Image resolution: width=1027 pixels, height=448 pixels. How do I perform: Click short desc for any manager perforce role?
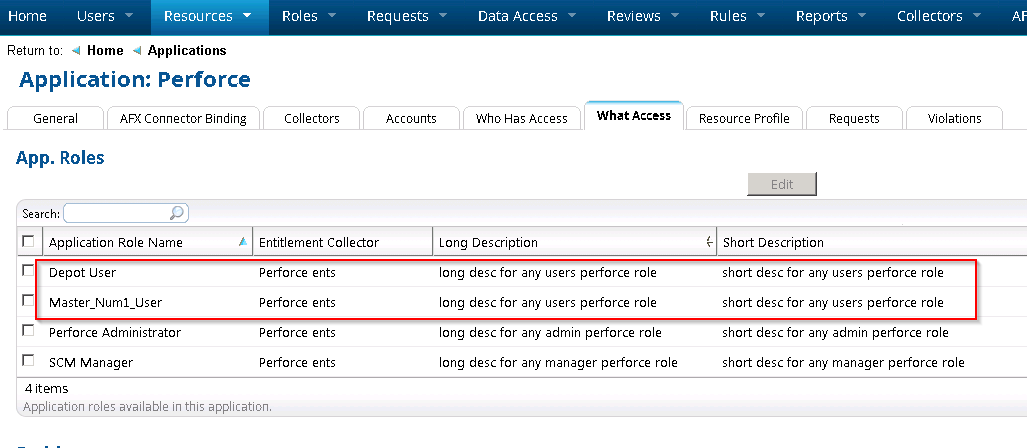click(x=843, y=363)
